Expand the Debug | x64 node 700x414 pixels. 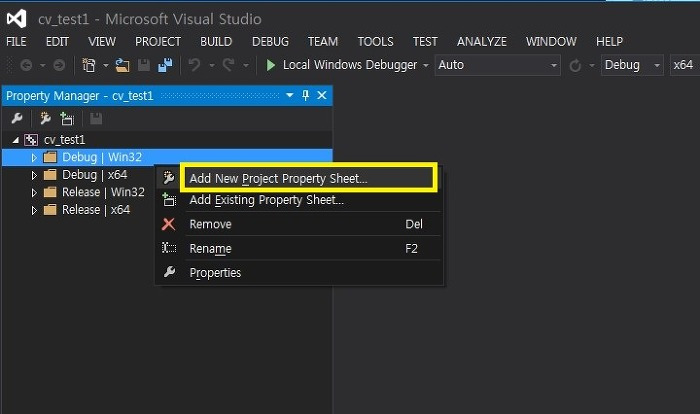coord(34,175)
